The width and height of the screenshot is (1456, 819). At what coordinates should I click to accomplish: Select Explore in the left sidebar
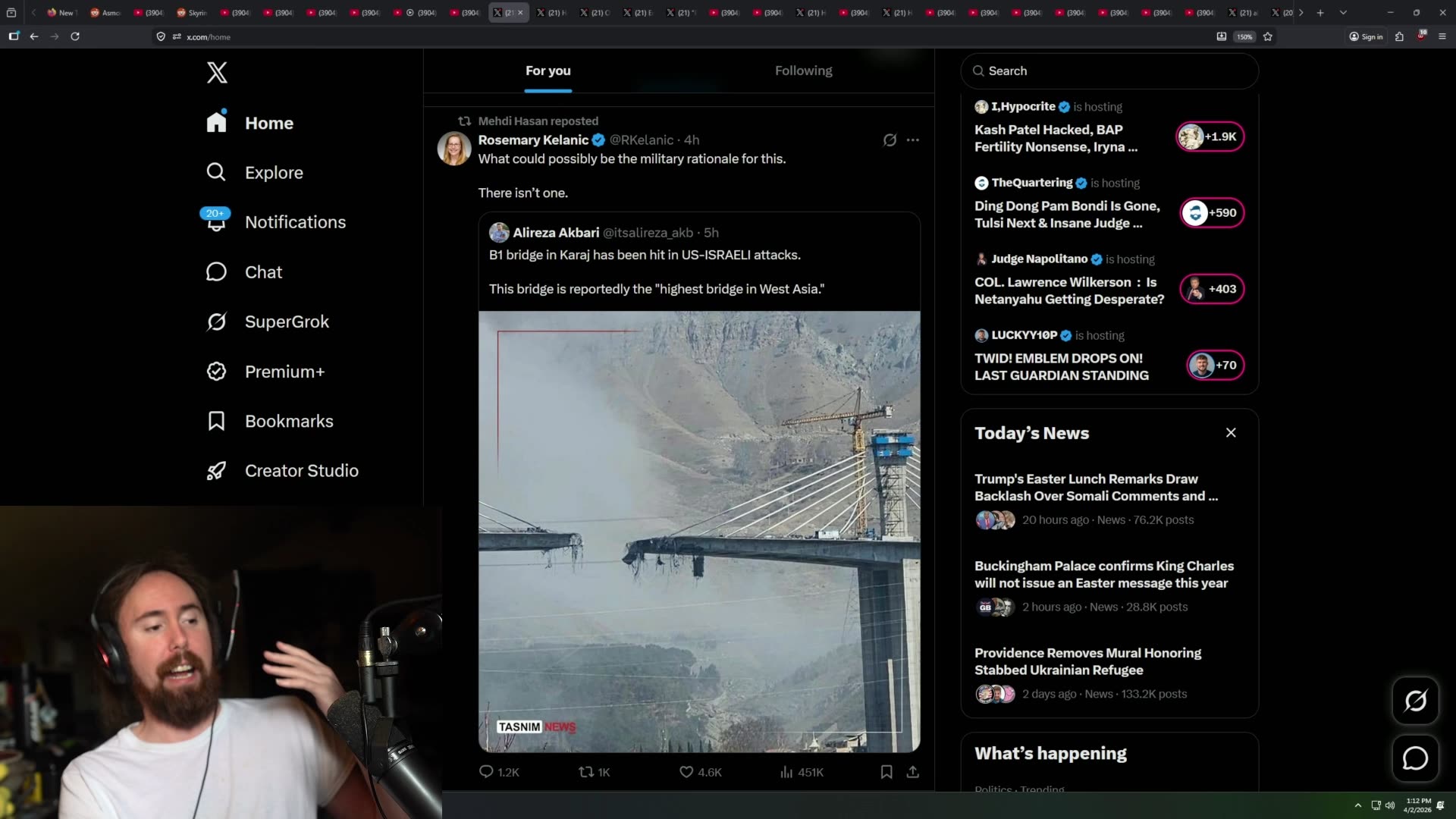(x=274, y=172)
